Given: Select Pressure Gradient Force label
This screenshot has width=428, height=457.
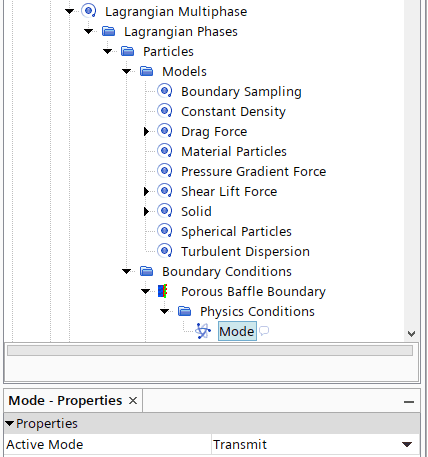Looking at the screenshot, I should pos(253,172).
